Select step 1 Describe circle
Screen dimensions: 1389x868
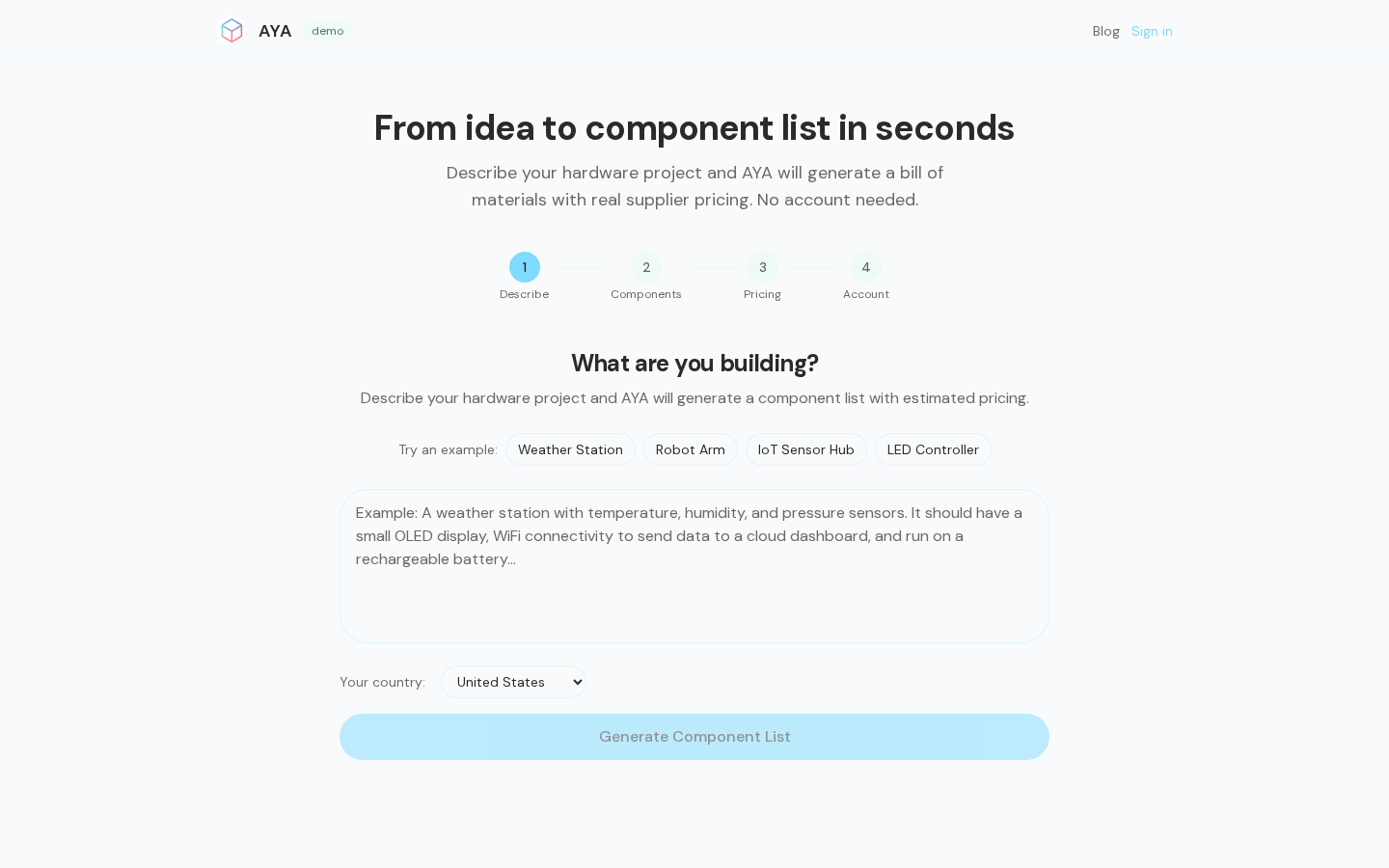pos(525,267)
